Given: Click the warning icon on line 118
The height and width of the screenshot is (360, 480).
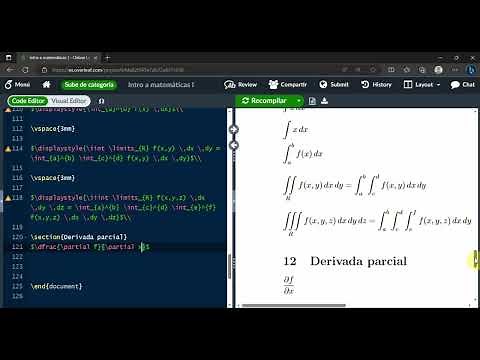Looking at the screenshot, I should point(8,198).
